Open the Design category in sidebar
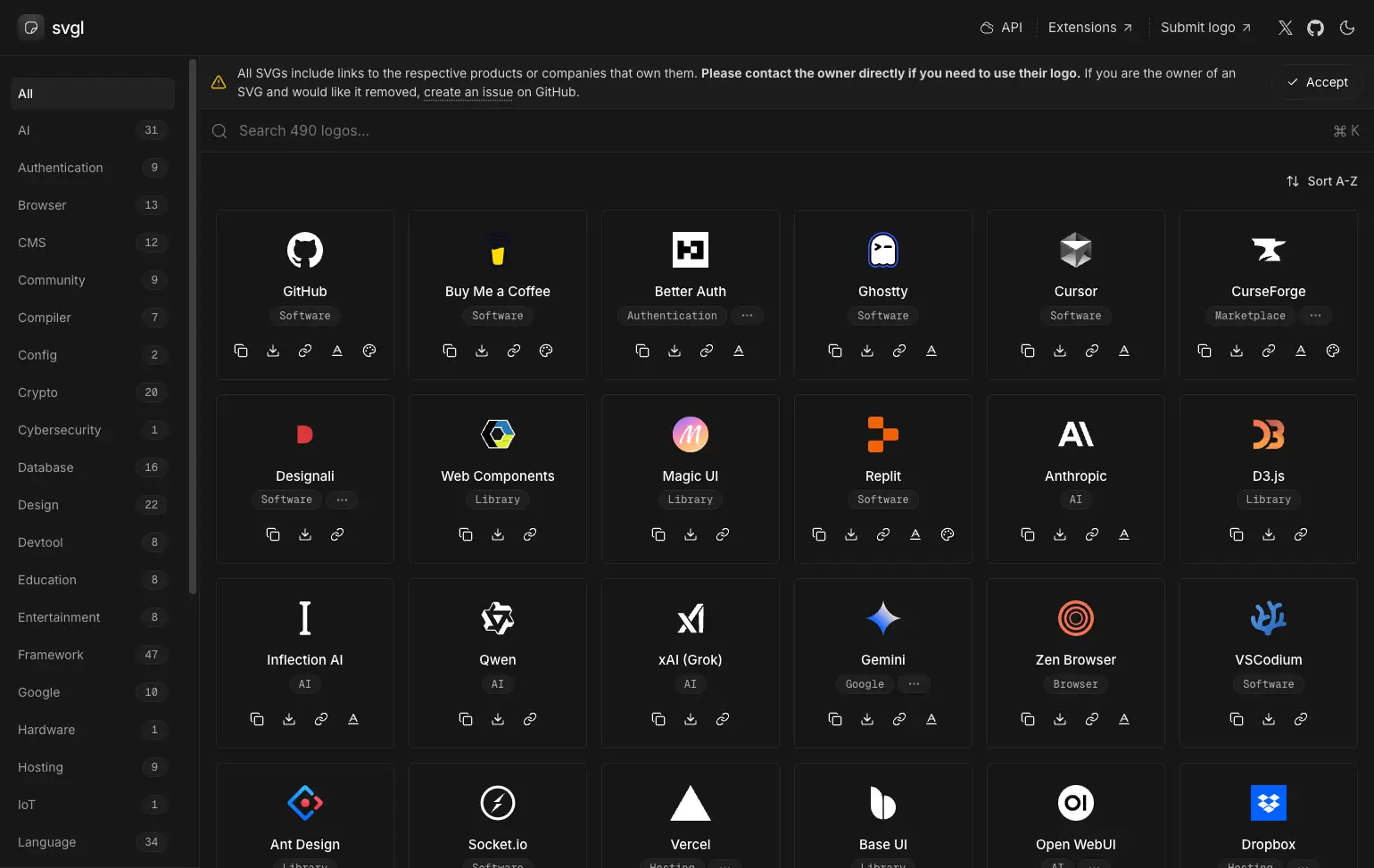The image size is (1374, 868). [x=93, y=505]
